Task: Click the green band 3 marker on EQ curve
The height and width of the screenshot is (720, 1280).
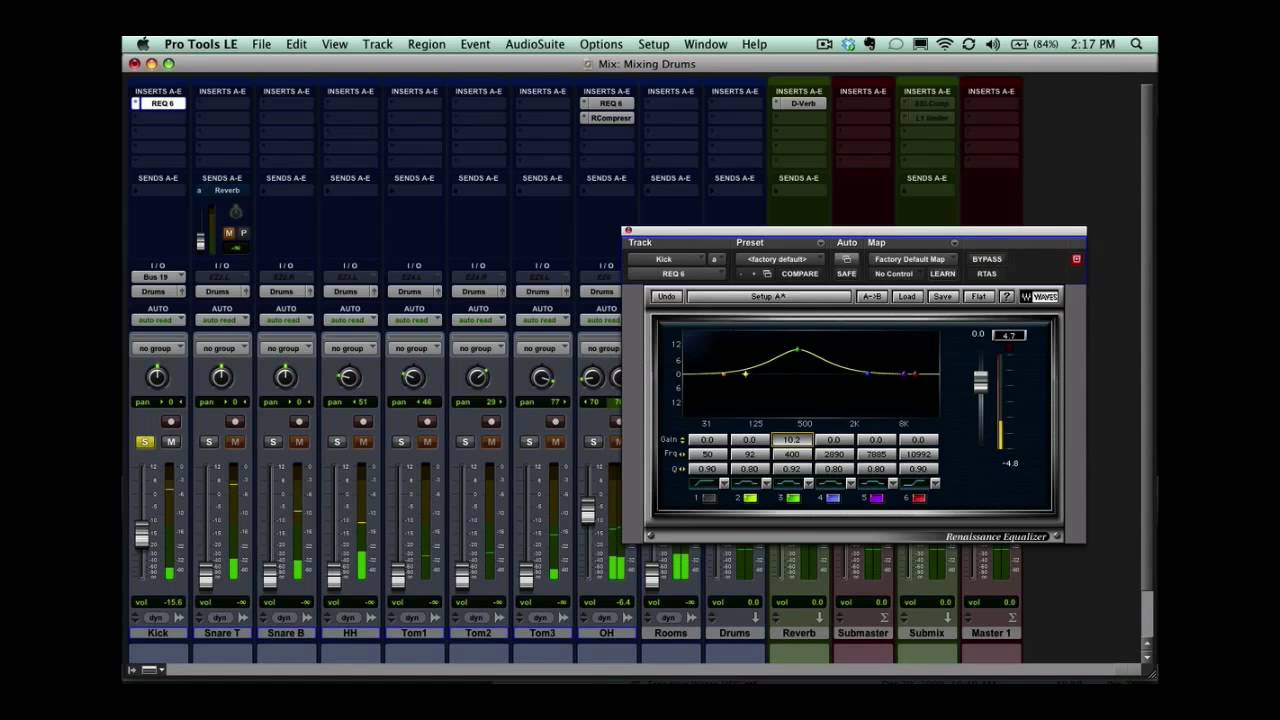Action: (x=797, y=349)
